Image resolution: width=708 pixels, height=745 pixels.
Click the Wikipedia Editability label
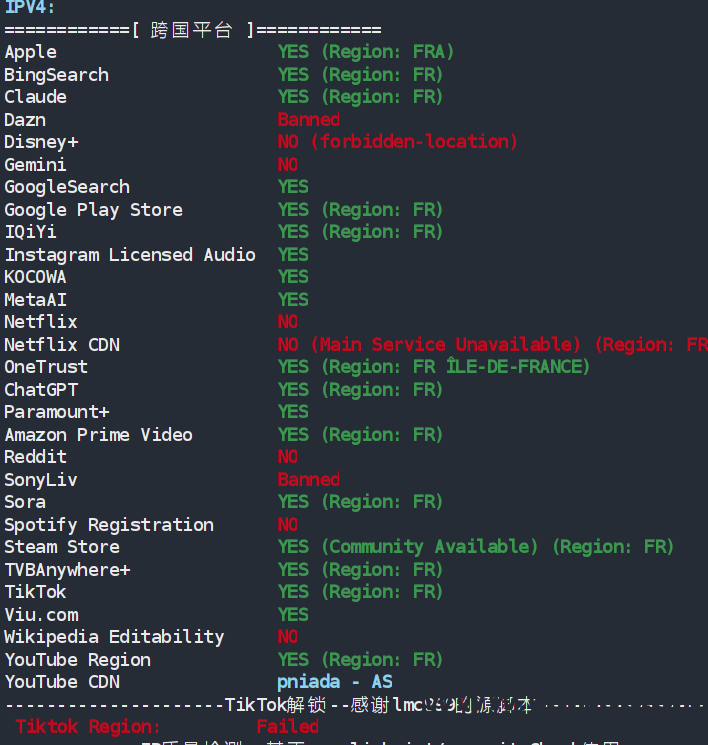[114, 637]
